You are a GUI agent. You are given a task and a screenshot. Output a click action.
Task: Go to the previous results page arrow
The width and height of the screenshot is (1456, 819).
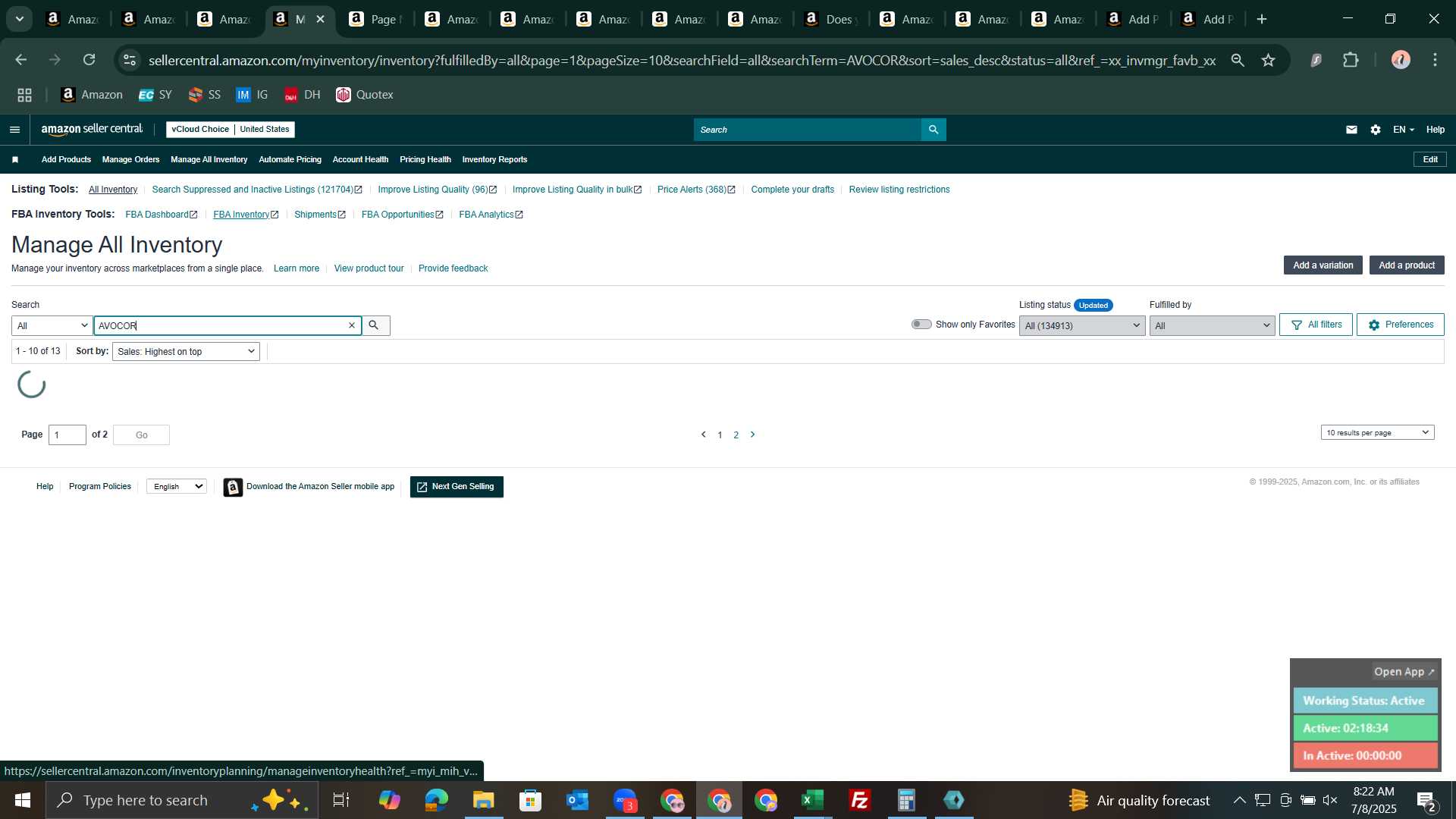coord(703,435)
